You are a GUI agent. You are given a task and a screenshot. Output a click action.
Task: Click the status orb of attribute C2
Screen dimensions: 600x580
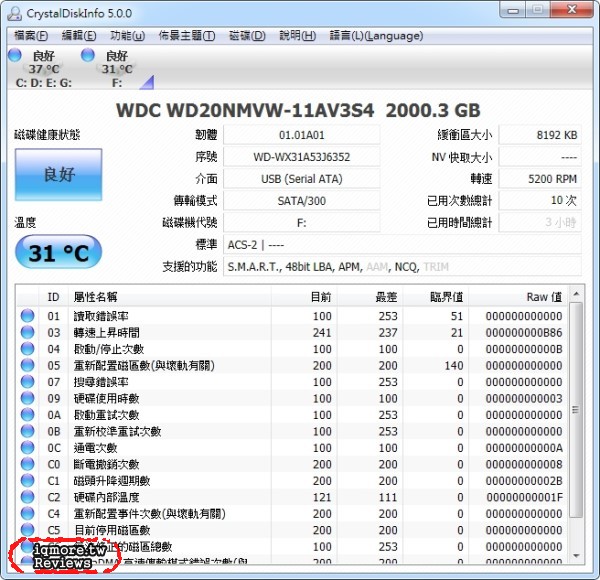point(27,497)
